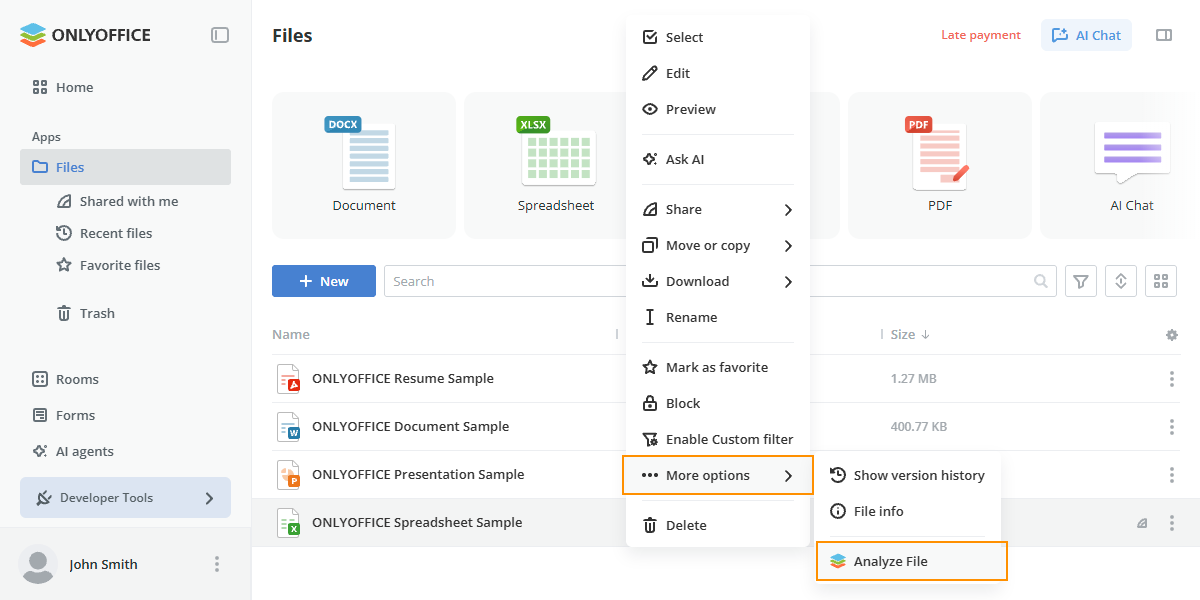Open Shared with me in sidebar

coord(129,201)
